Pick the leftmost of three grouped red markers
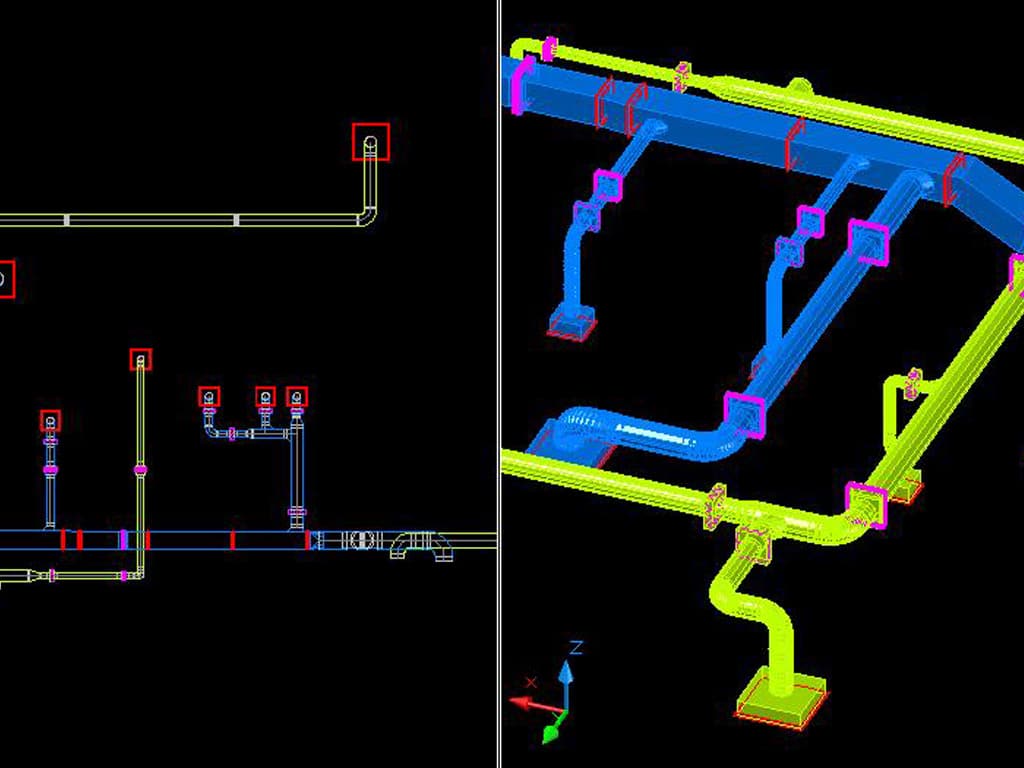1024x768 pixels. click(208, 397)
